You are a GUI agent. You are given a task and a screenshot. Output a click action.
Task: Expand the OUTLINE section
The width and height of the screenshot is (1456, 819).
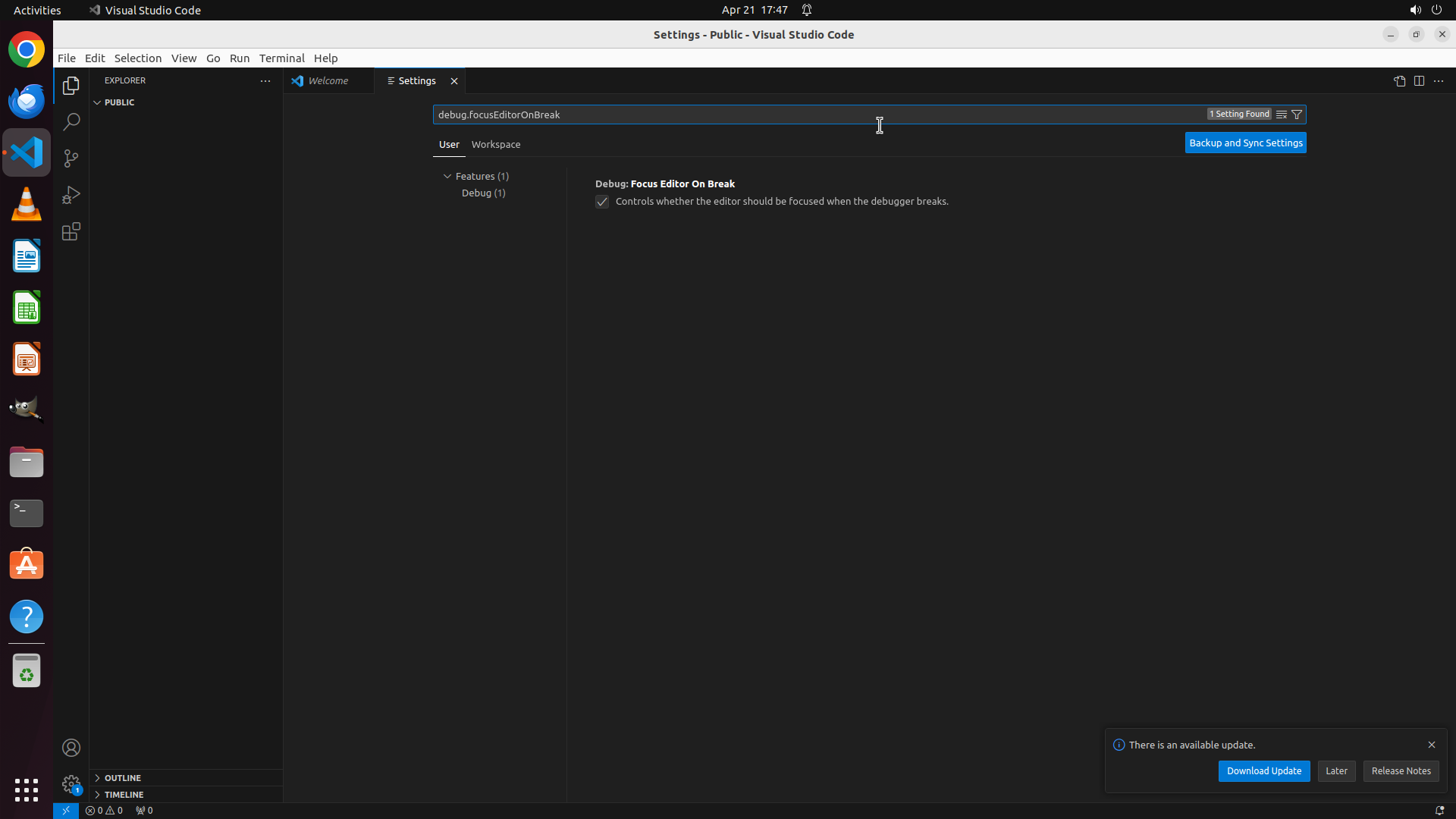pyautogui.click(x=123, y=778)
